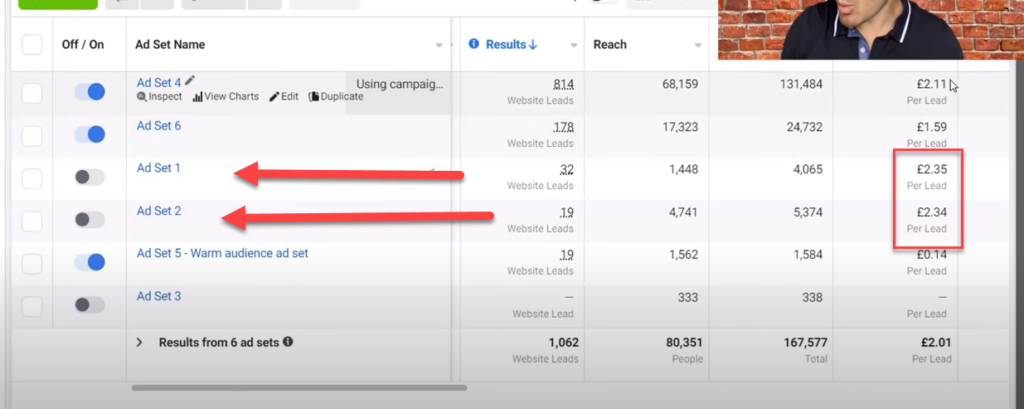Turn off the Ad Set 5 warm audience toggle
This screenshot has height=409, width=1024.
89,262
